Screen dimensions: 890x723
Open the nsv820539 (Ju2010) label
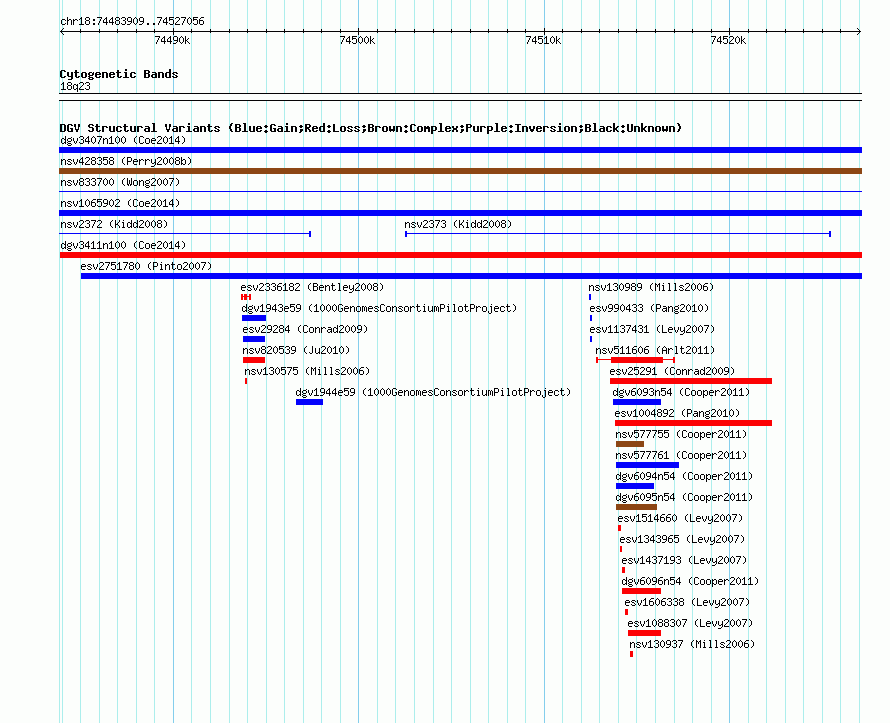tap(296, 350)
